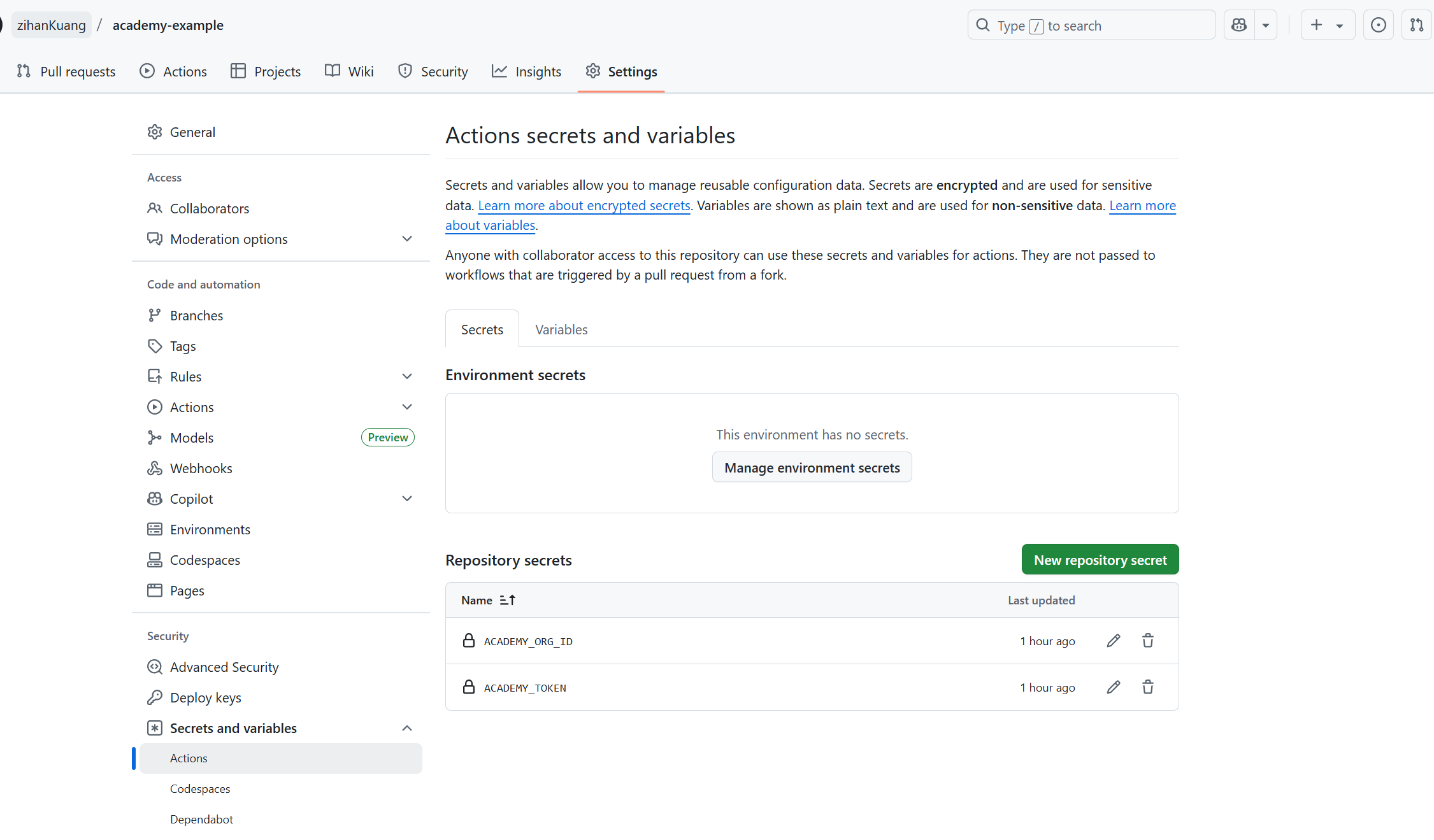The height and width of the screenshot is (840, 1434).
Task: Open Learn more about encrypted secrets link
Action: click(x=584, y=205)
